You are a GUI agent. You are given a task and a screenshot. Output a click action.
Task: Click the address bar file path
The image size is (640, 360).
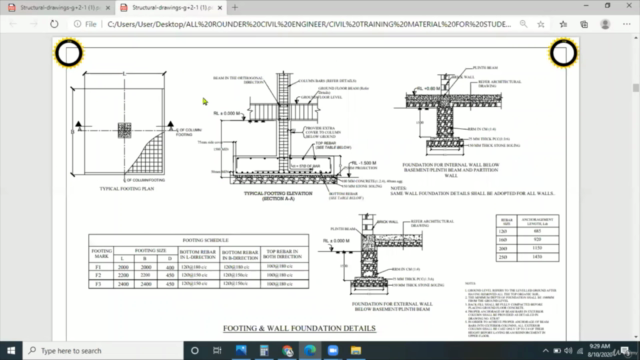click(309, 24)
